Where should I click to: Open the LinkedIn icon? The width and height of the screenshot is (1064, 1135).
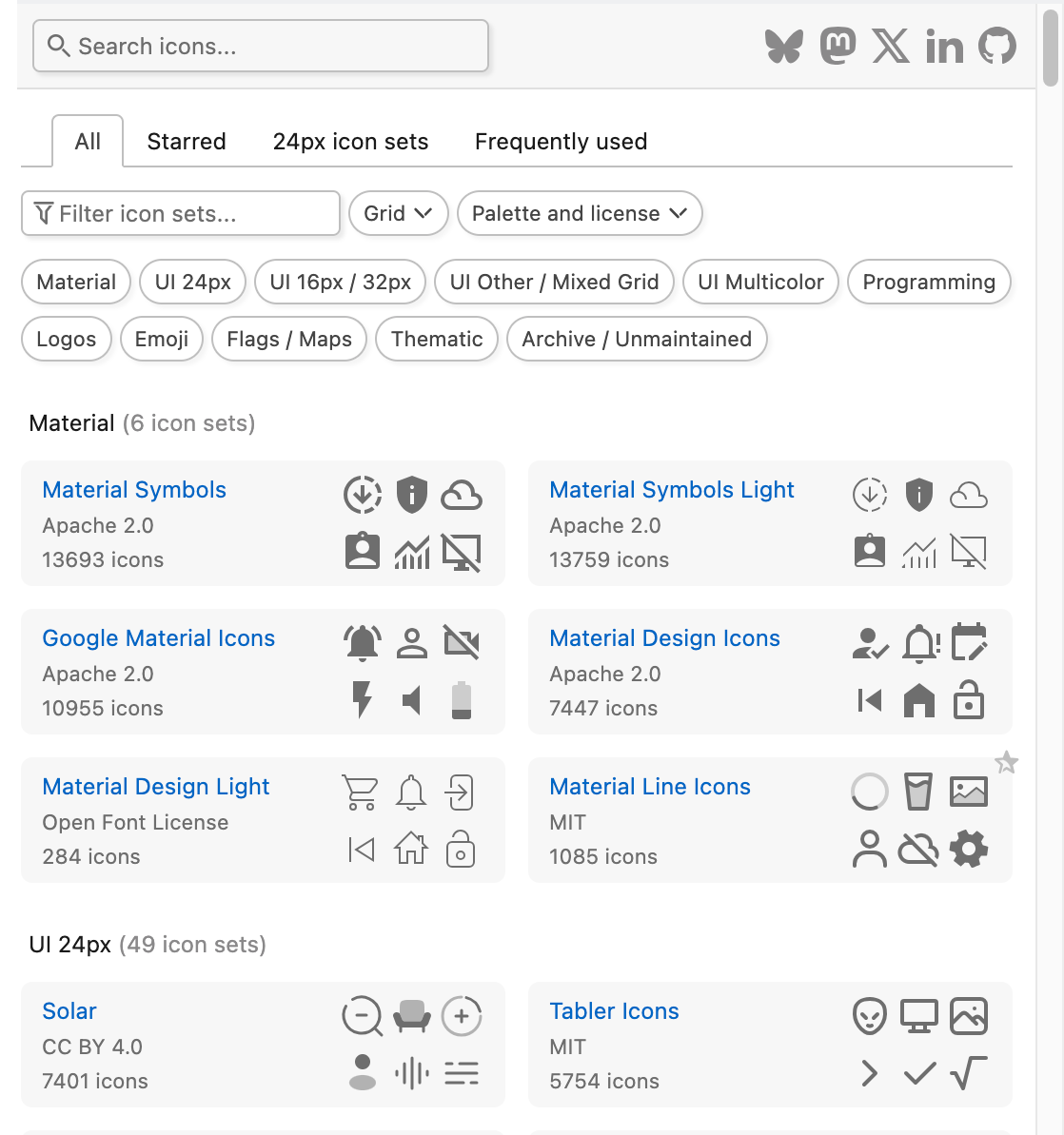click(x=944, y=46)
